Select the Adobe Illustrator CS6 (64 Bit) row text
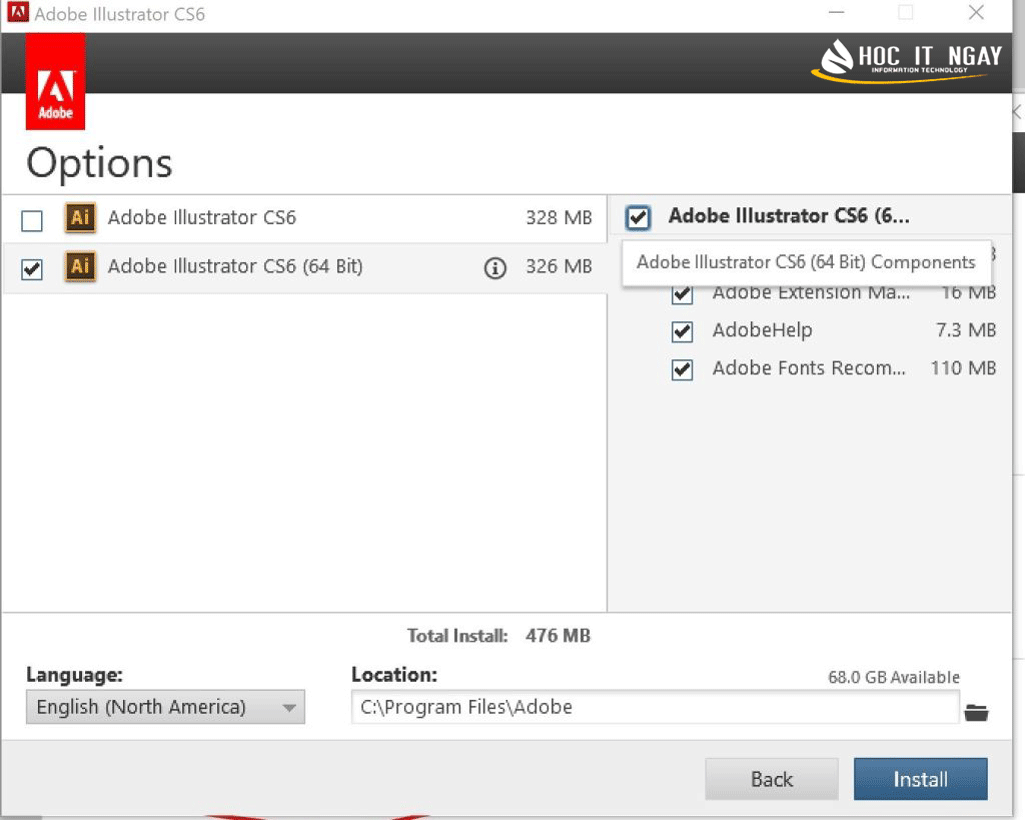The height and width of the screenshot is (820, 1025). point(235,266)
